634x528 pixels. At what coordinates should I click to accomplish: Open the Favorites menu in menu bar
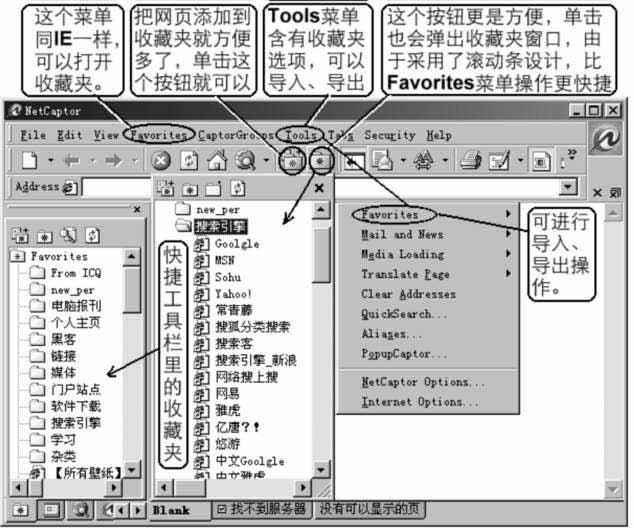pos(158,135)
